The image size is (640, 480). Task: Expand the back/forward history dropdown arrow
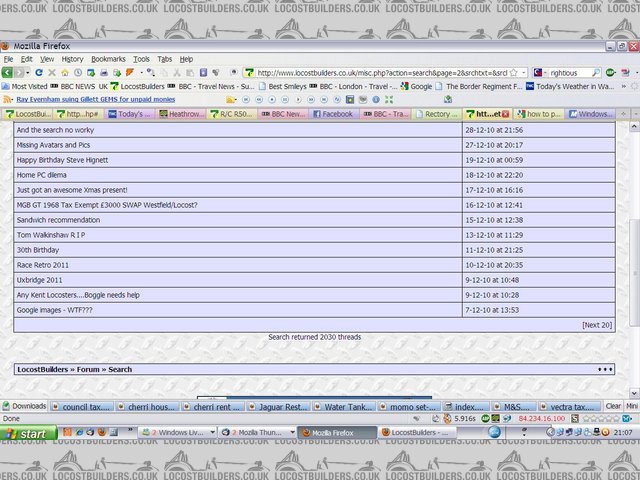coord(26,73)
